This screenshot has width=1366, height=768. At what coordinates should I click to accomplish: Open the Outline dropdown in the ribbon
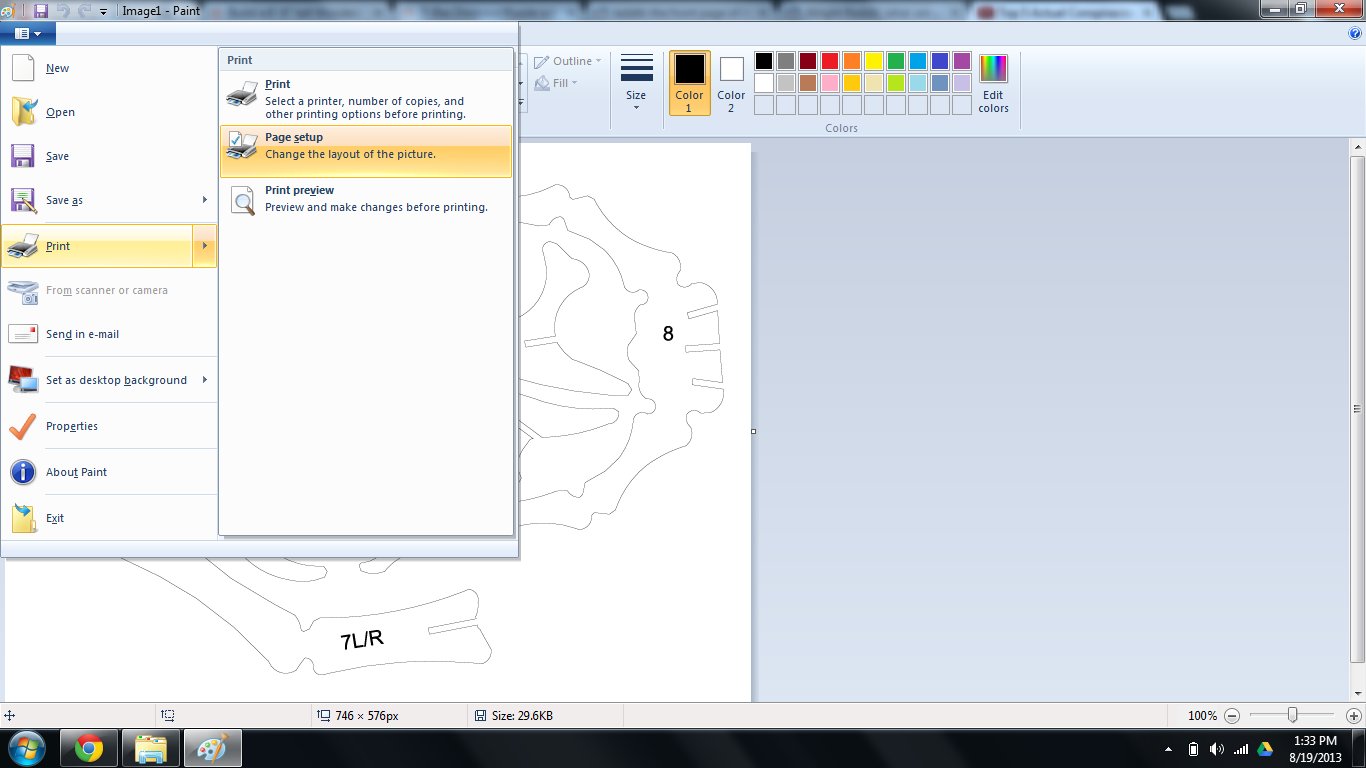pos(568,61)
